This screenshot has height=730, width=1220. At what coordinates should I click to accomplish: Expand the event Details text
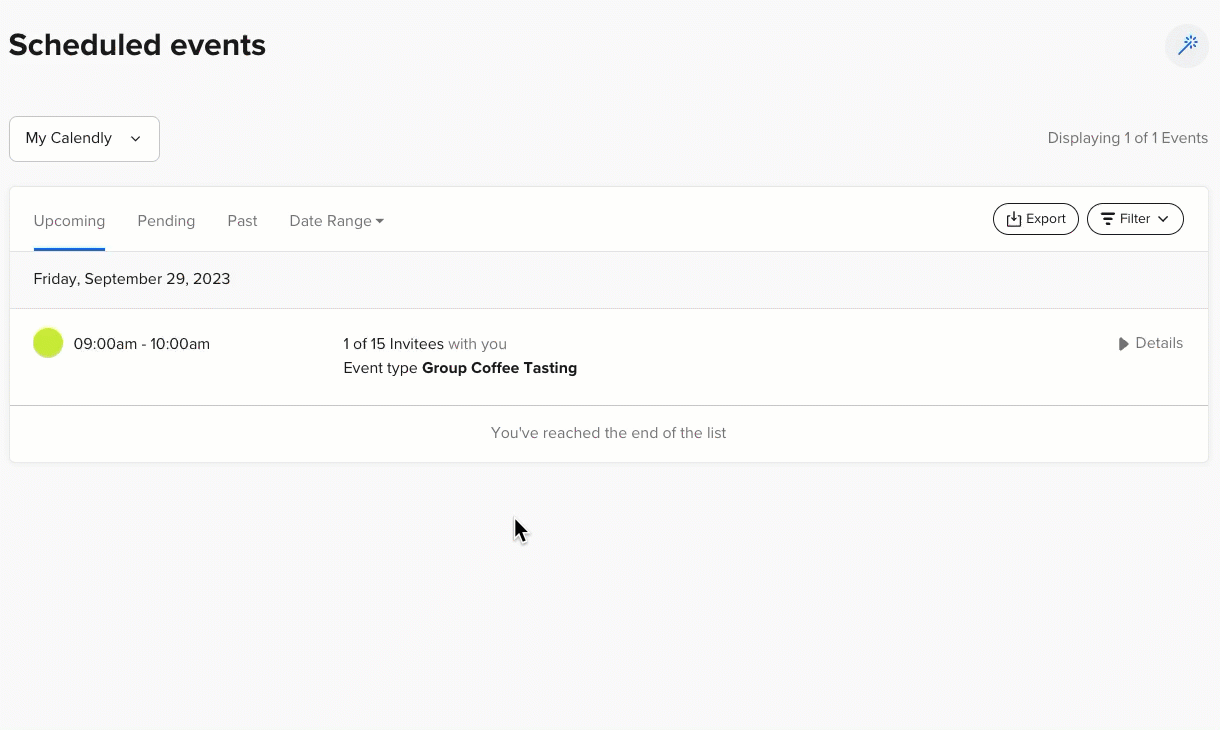(x=1159, y=343)
